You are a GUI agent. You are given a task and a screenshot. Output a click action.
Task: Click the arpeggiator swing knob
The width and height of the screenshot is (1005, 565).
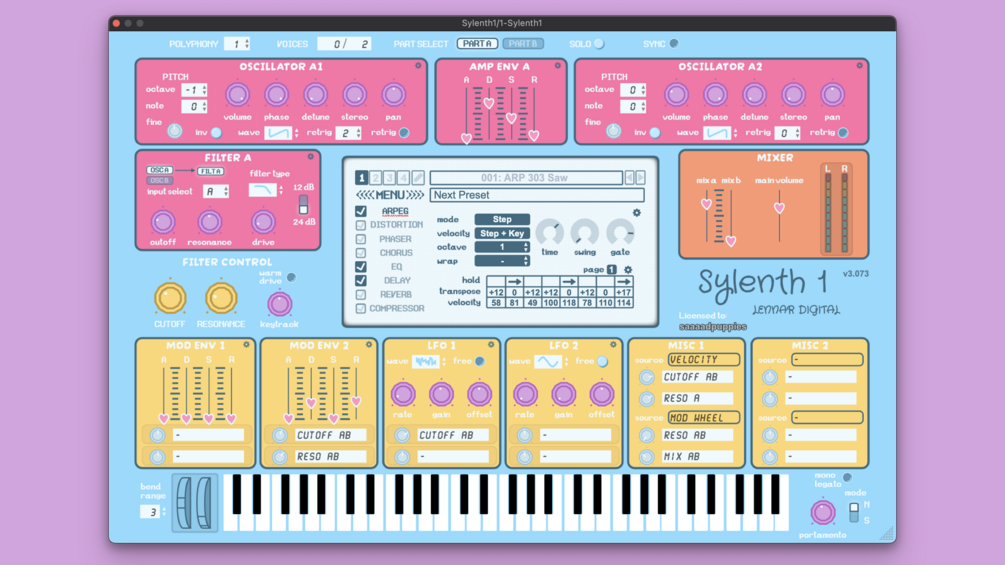click(585, 232)
